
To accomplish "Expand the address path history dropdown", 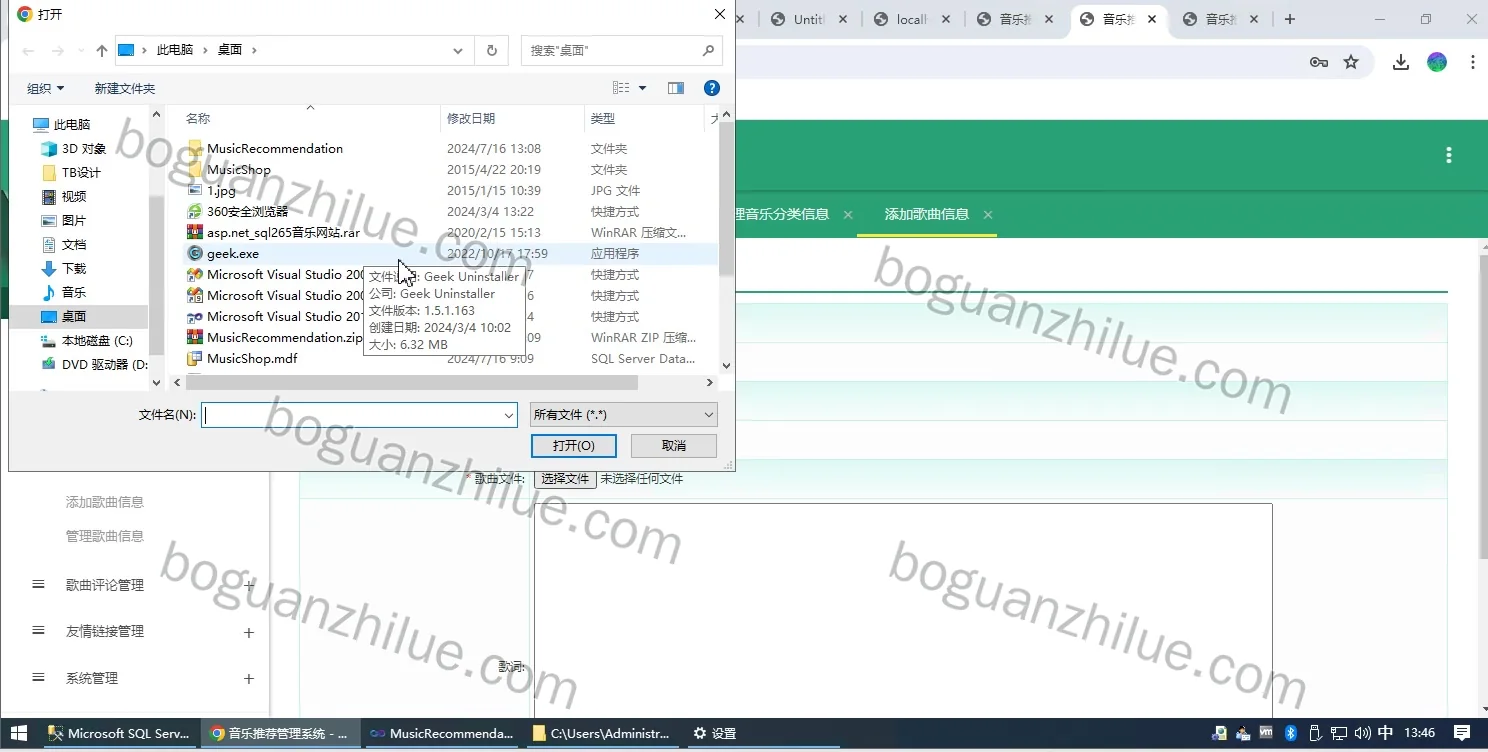I will pyautogui.click(x=458, y=51).
